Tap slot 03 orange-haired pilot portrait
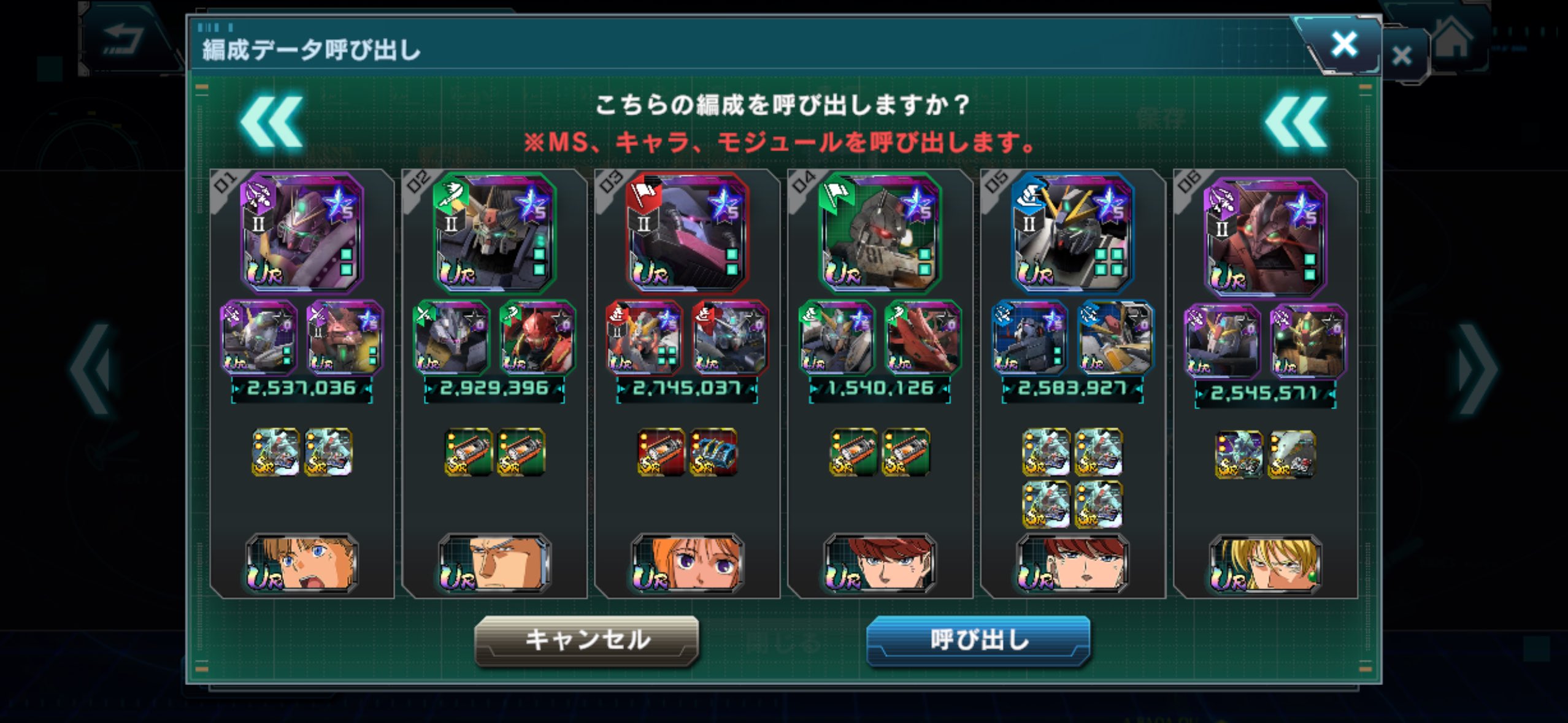 [x=687, y=563]
